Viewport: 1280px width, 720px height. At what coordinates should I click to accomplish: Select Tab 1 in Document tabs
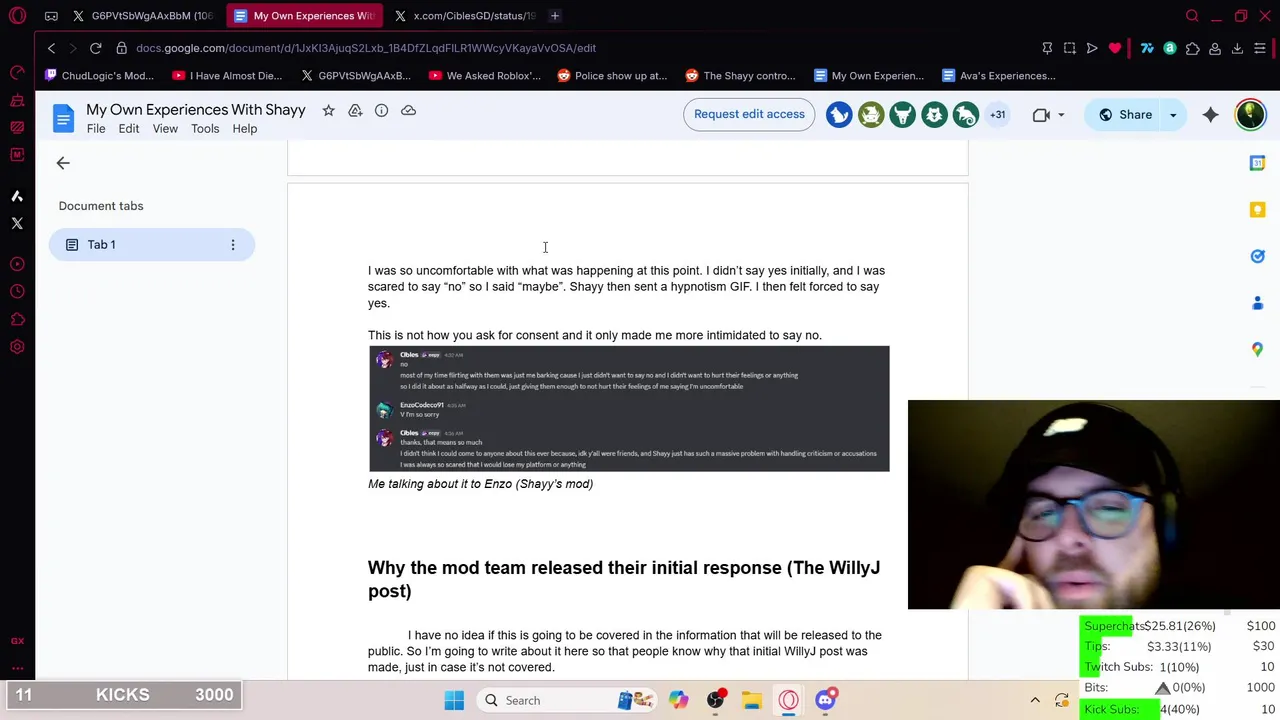pos(152,245)
